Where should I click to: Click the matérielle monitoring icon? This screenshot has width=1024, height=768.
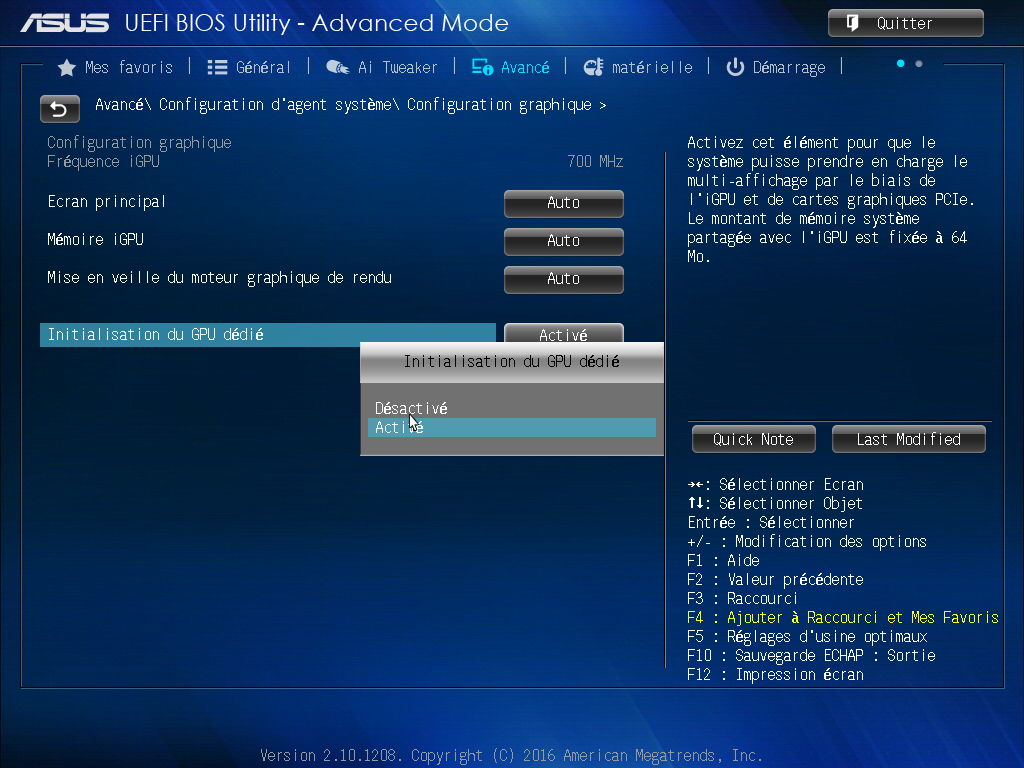[593, 67]
